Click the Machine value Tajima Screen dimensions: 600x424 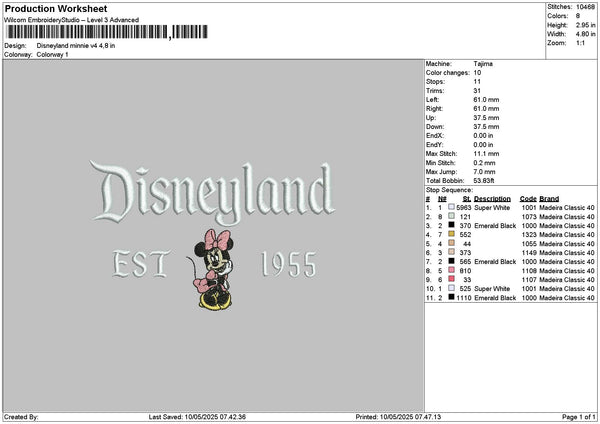[483, 64]
